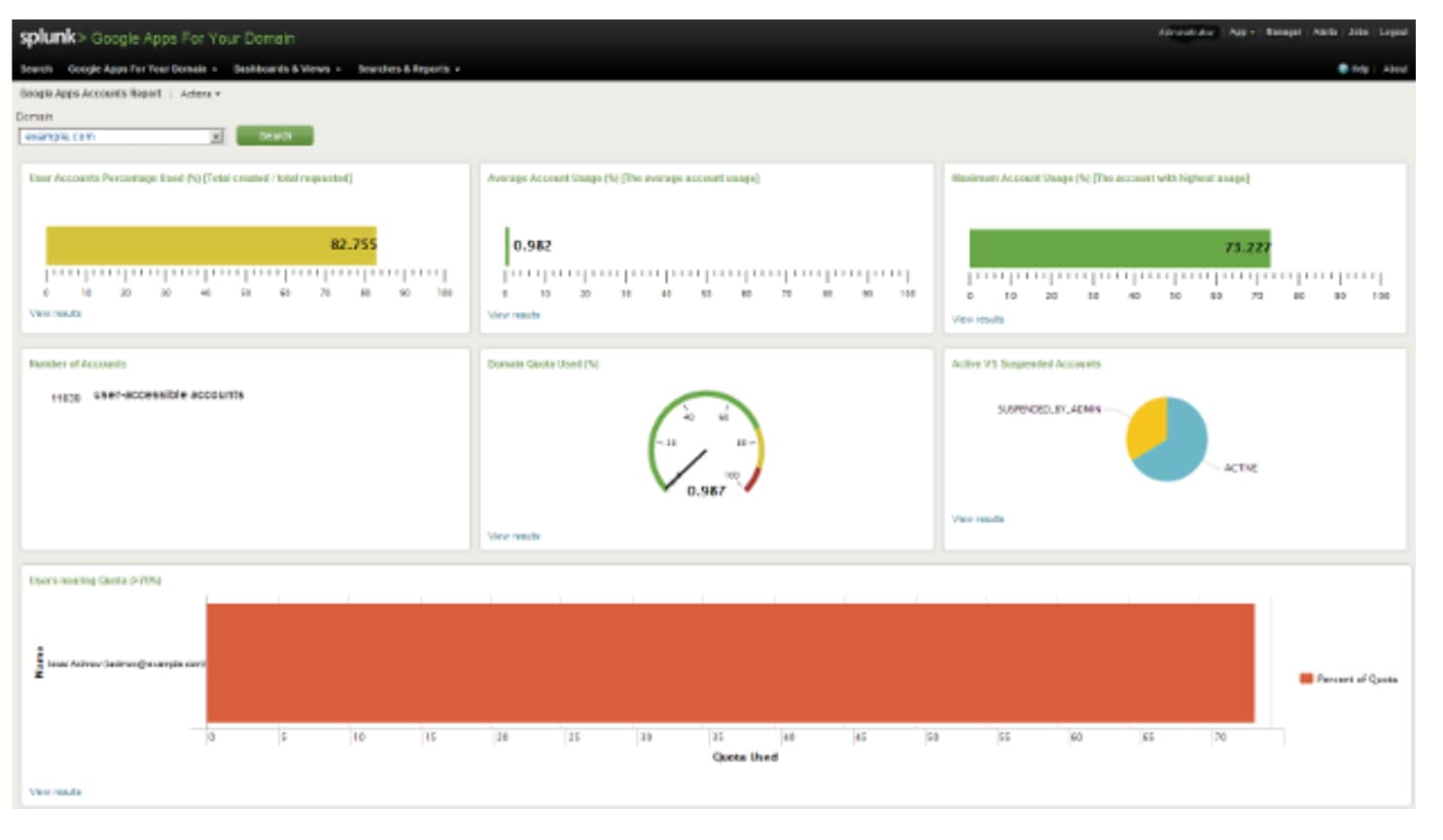Viewport: 1443px width, 840px height.
Task: Open the Dashboards & Views dropdown menu
Action: point(287,69)
